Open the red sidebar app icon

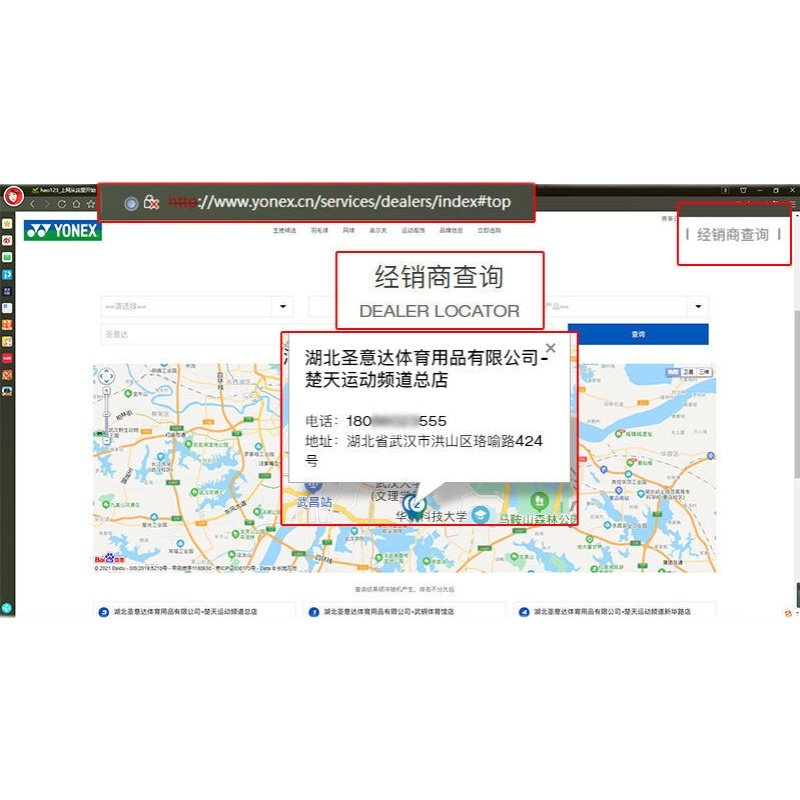7,358
